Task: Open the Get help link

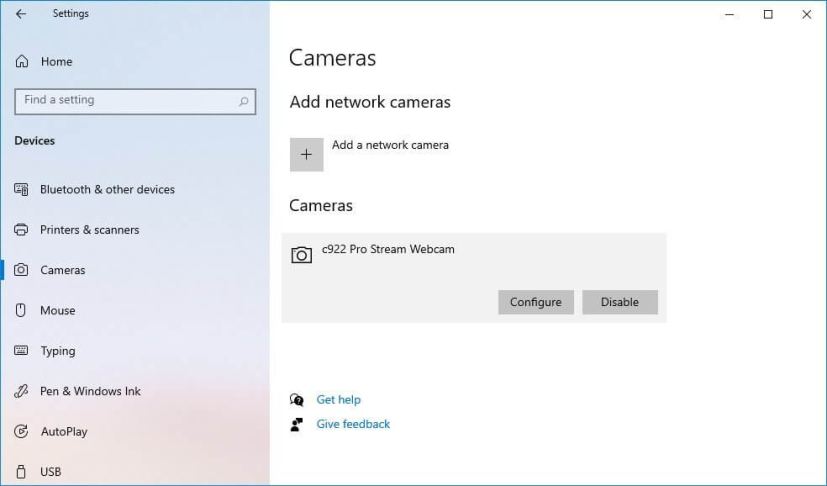Action: 339,400
